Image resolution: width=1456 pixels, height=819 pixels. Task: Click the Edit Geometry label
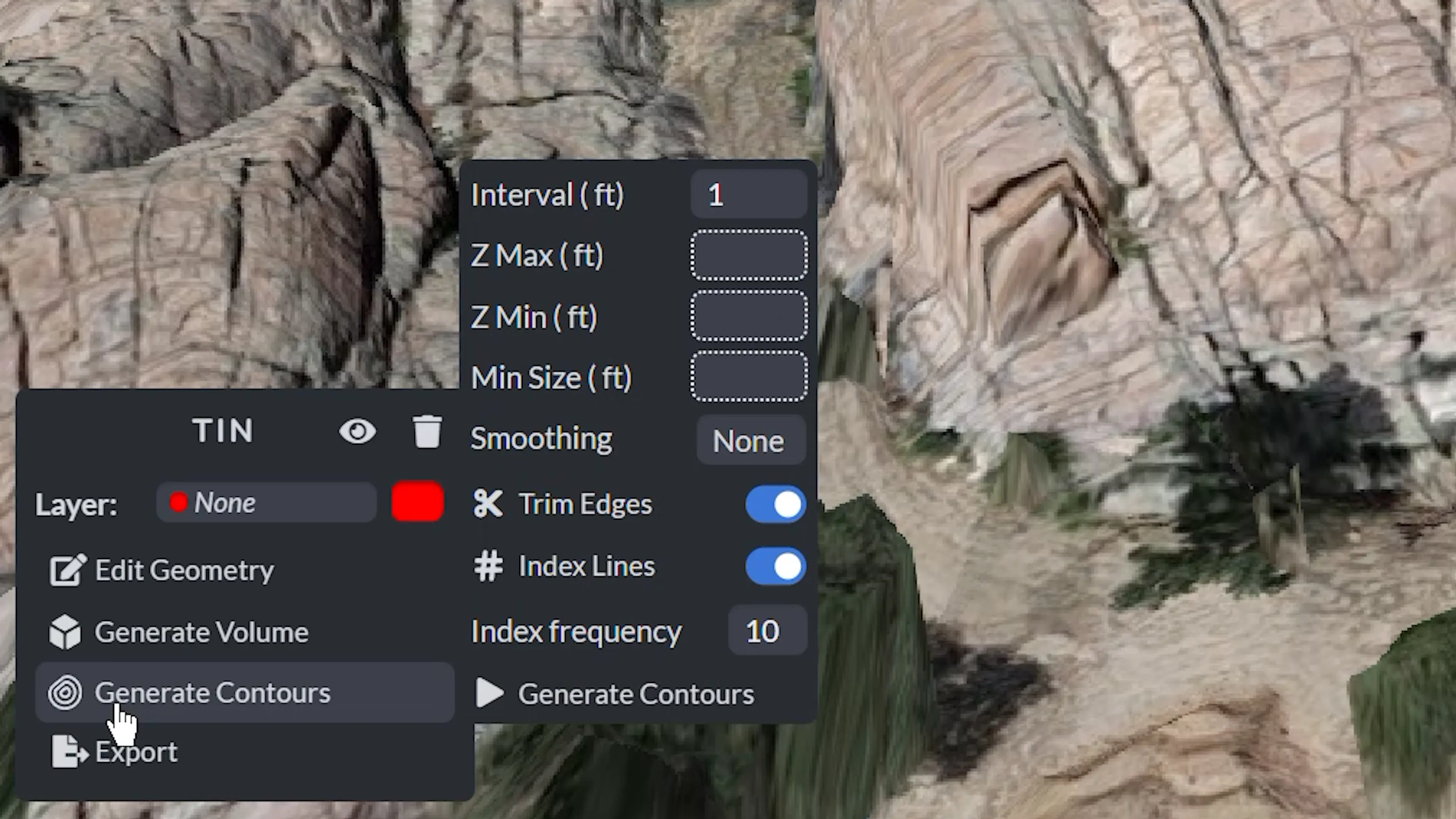[184, 570]
